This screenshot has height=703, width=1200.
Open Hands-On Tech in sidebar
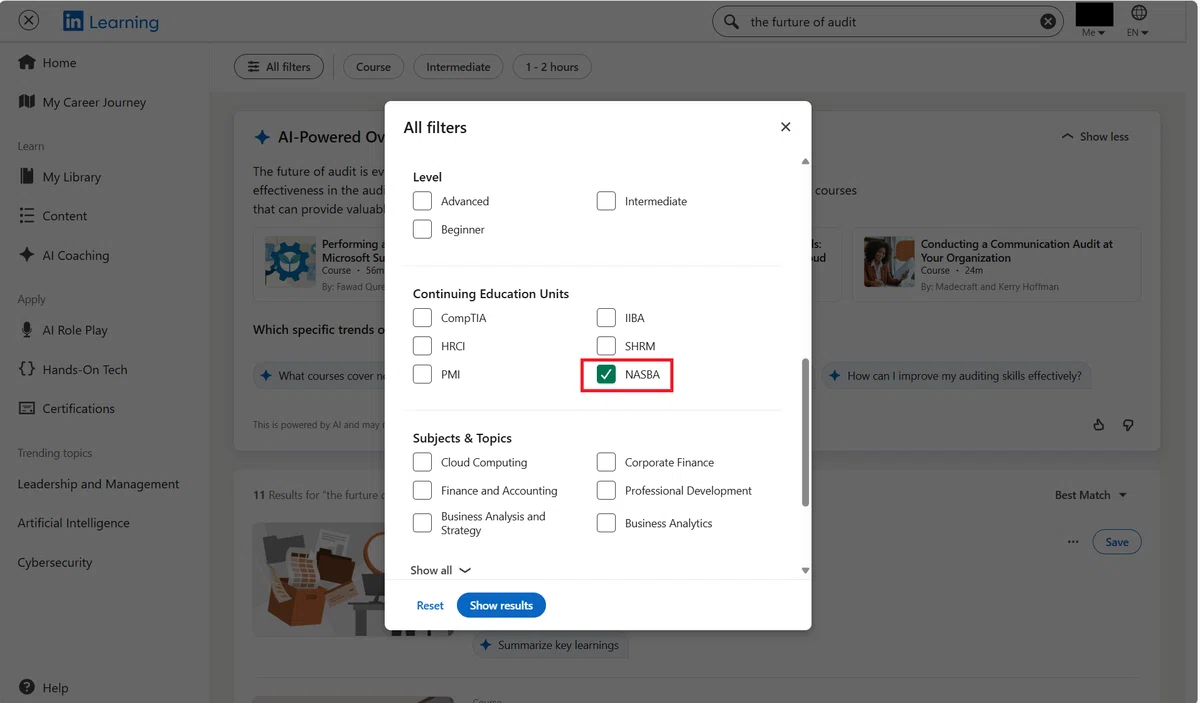pos(73,369)
